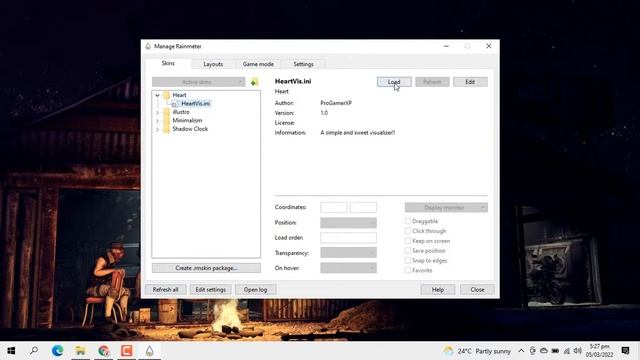This screenshot has width=640, height=360.
Task: Toggle the Save position checkbox
Action: click(408, 251)
